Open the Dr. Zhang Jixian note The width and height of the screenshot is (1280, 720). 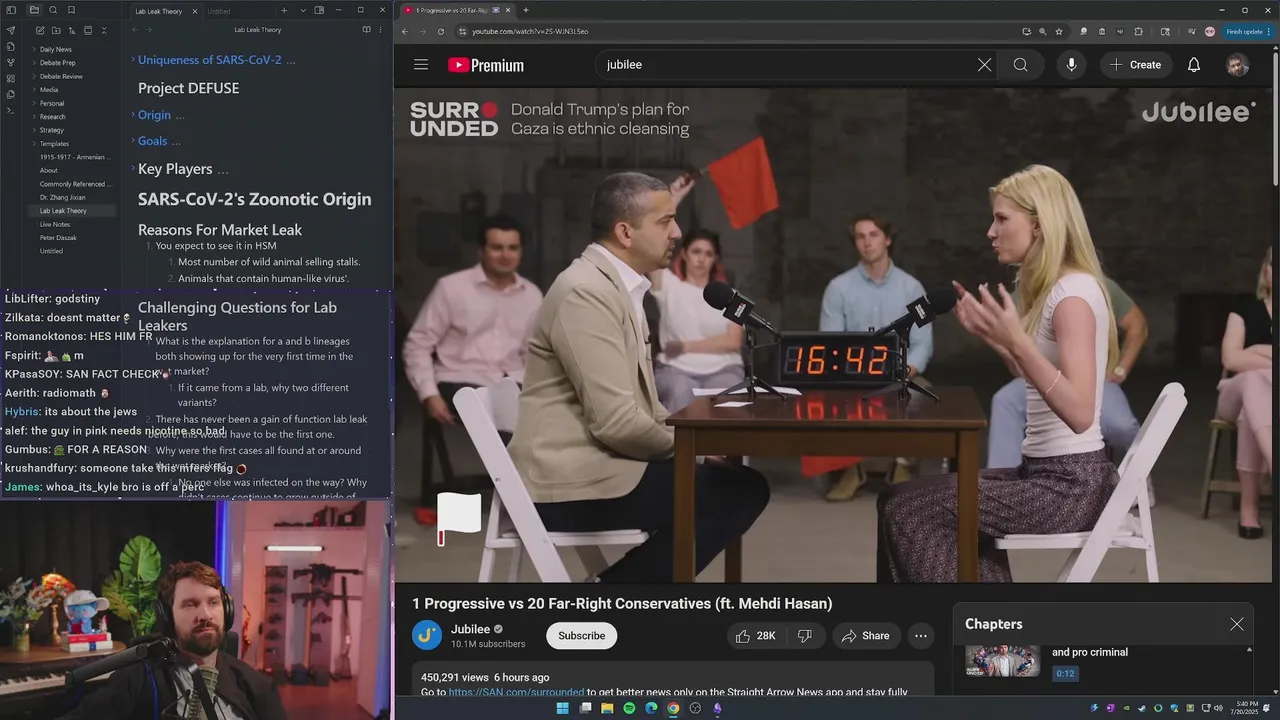click(62, 198)
